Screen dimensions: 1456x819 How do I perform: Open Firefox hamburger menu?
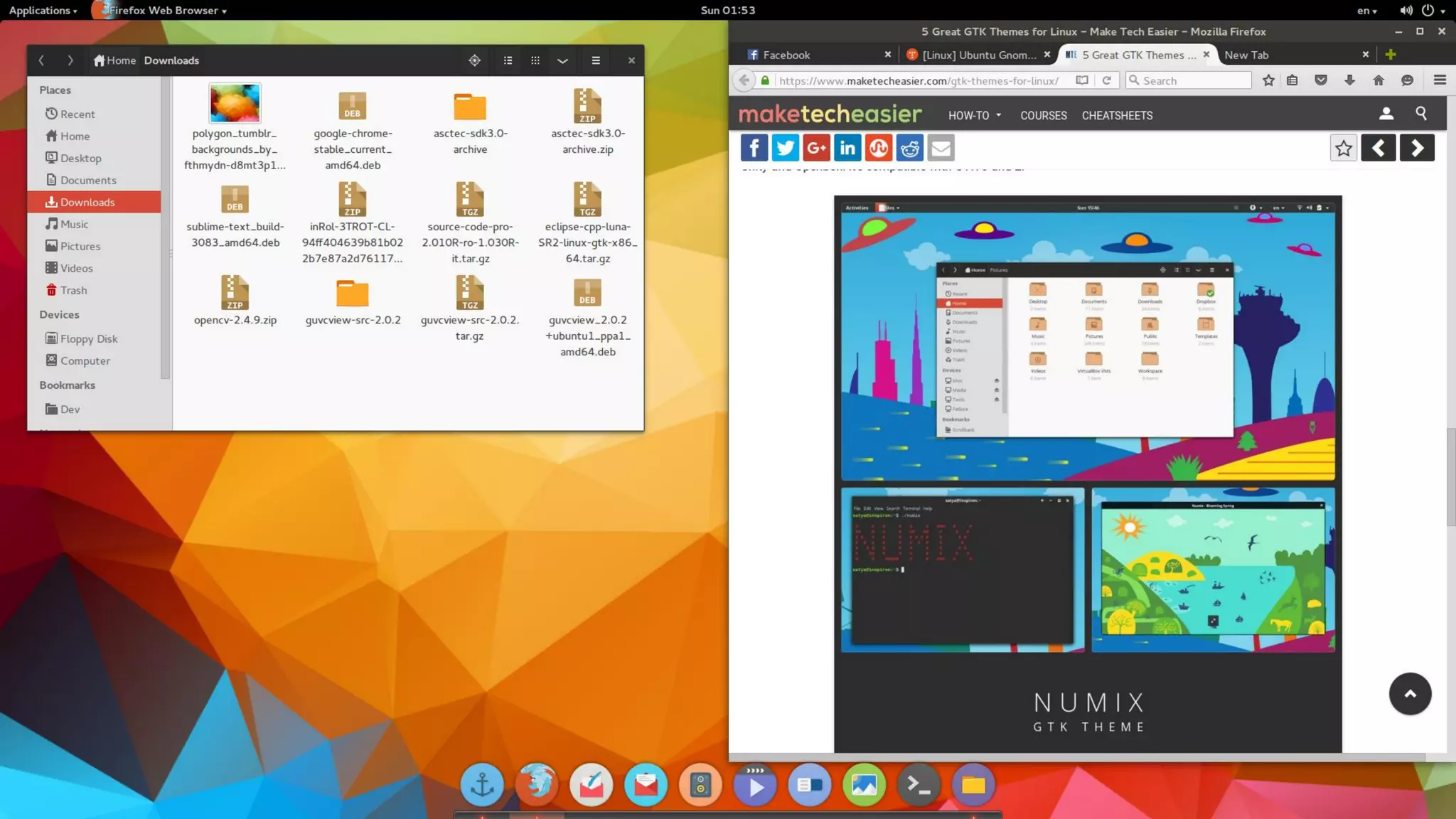1440,80
